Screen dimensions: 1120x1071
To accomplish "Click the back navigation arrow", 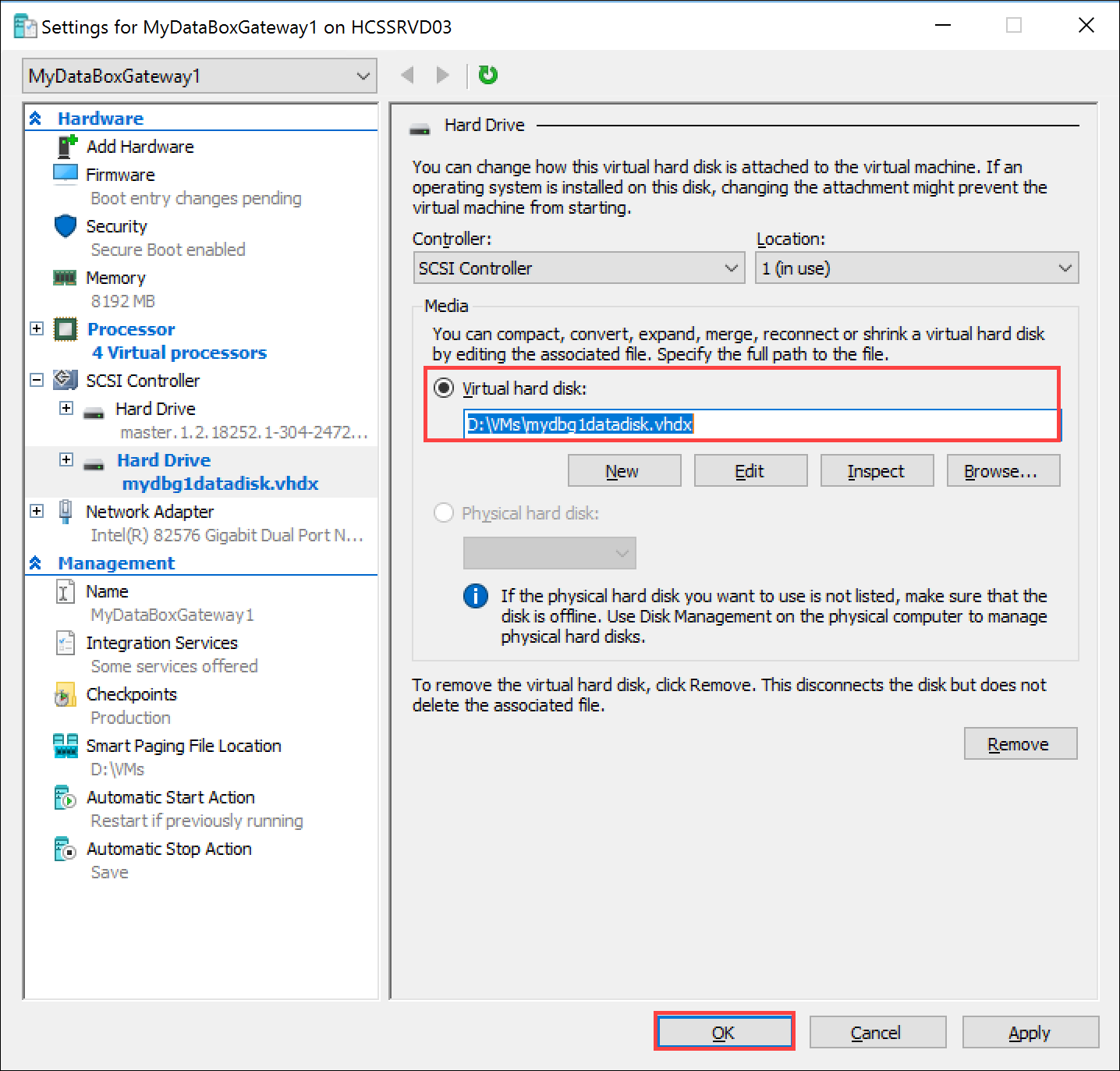I will (x=407, y=75).
